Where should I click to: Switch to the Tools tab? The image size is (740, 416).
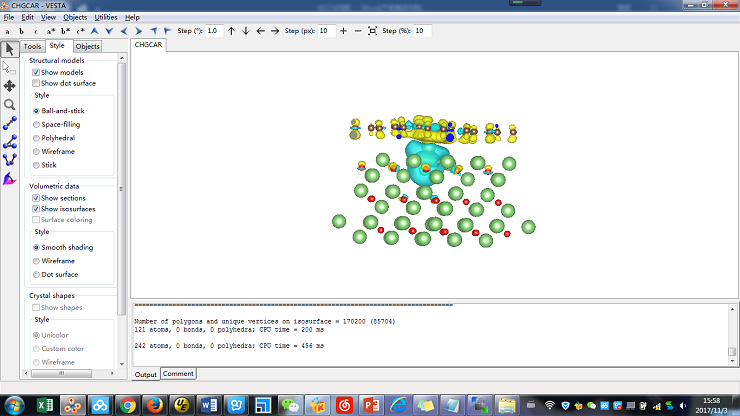point(33,46)
